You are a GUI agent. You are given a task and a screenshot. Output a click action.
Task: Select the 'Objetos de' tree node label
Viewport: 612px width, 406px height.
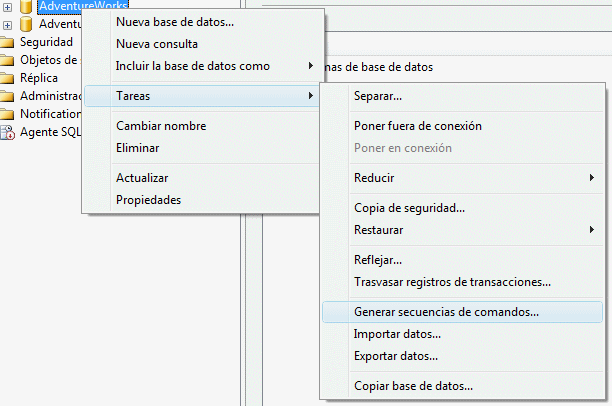(49, 60)
